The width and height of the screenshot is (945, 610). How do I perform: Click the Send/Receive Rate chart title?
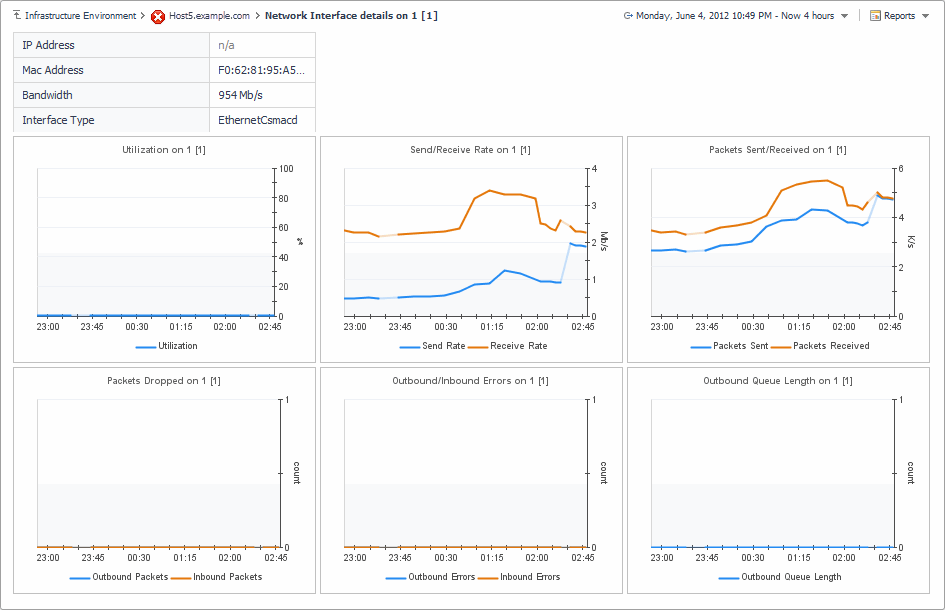[x=470, y=150]
